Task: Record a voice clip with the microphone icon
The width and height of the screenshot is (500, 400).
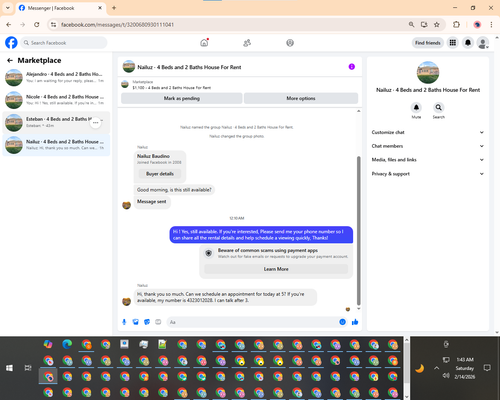Action: [124, 322]
